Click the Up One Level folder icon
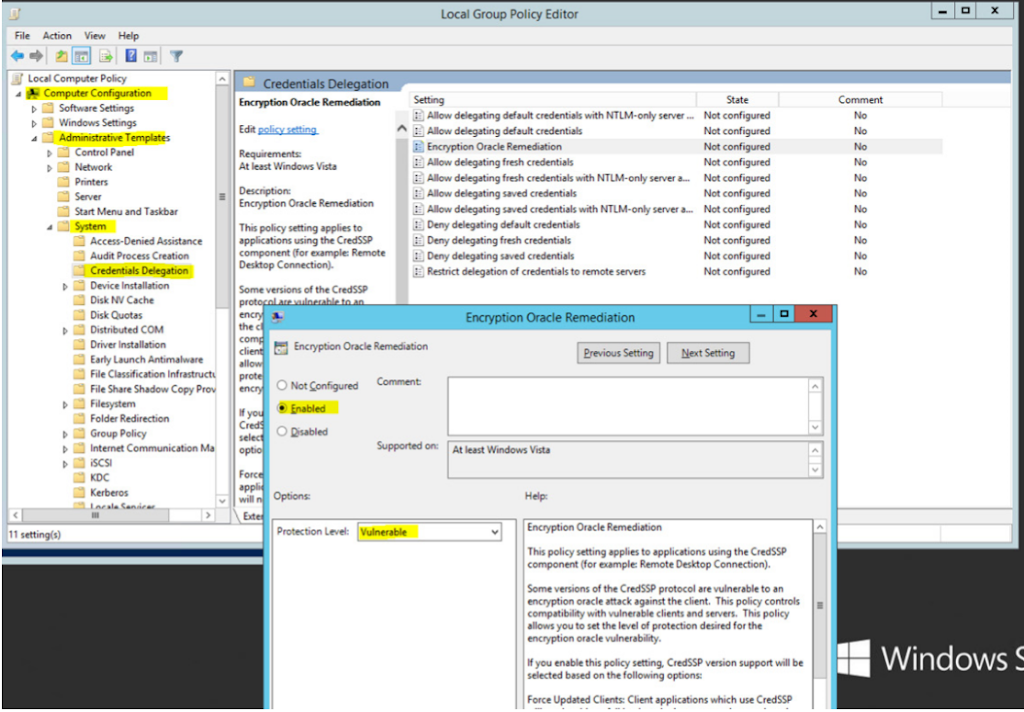1024x712 pixels. [61, 56]
